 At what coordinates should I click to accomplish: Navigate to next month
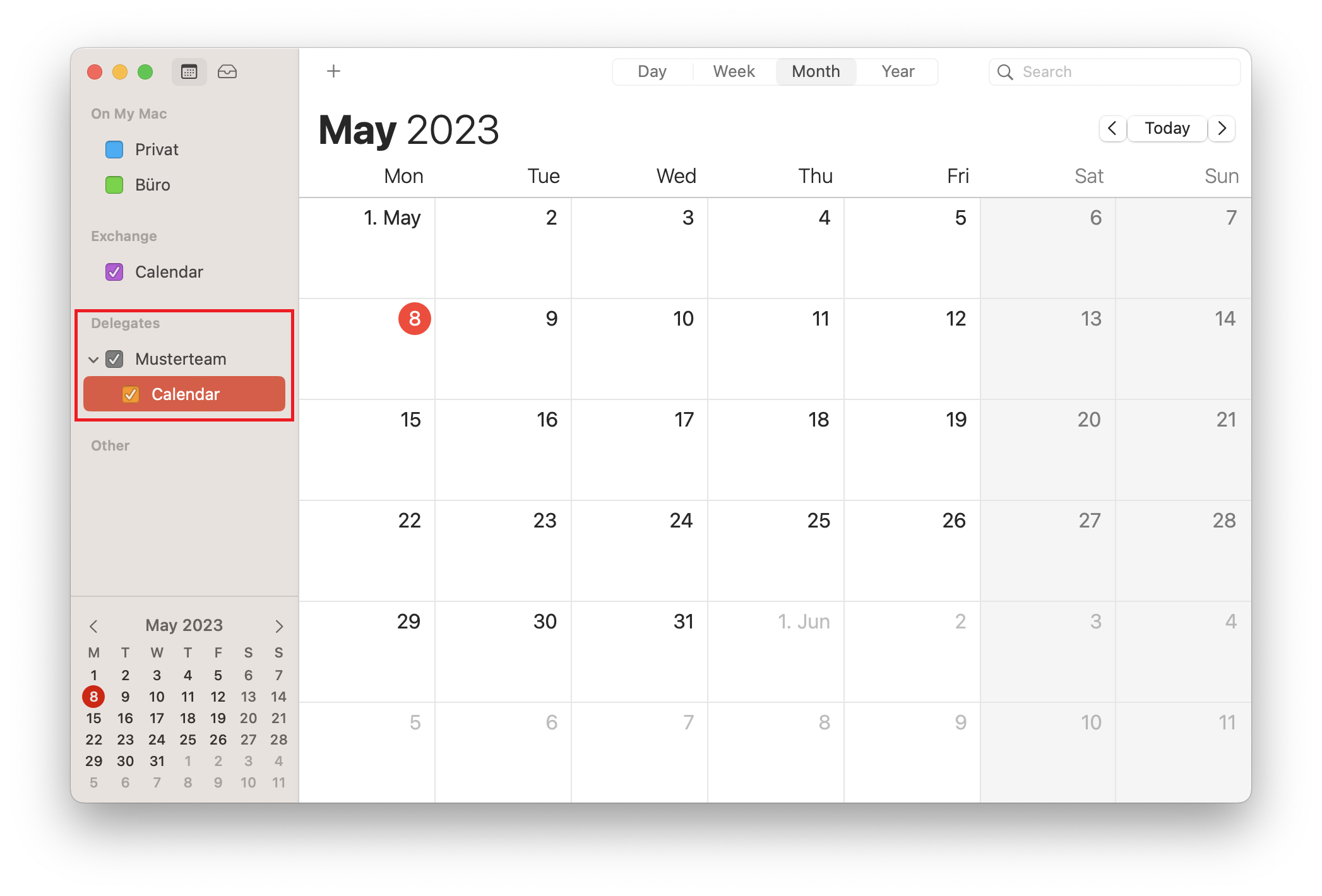1225,128
